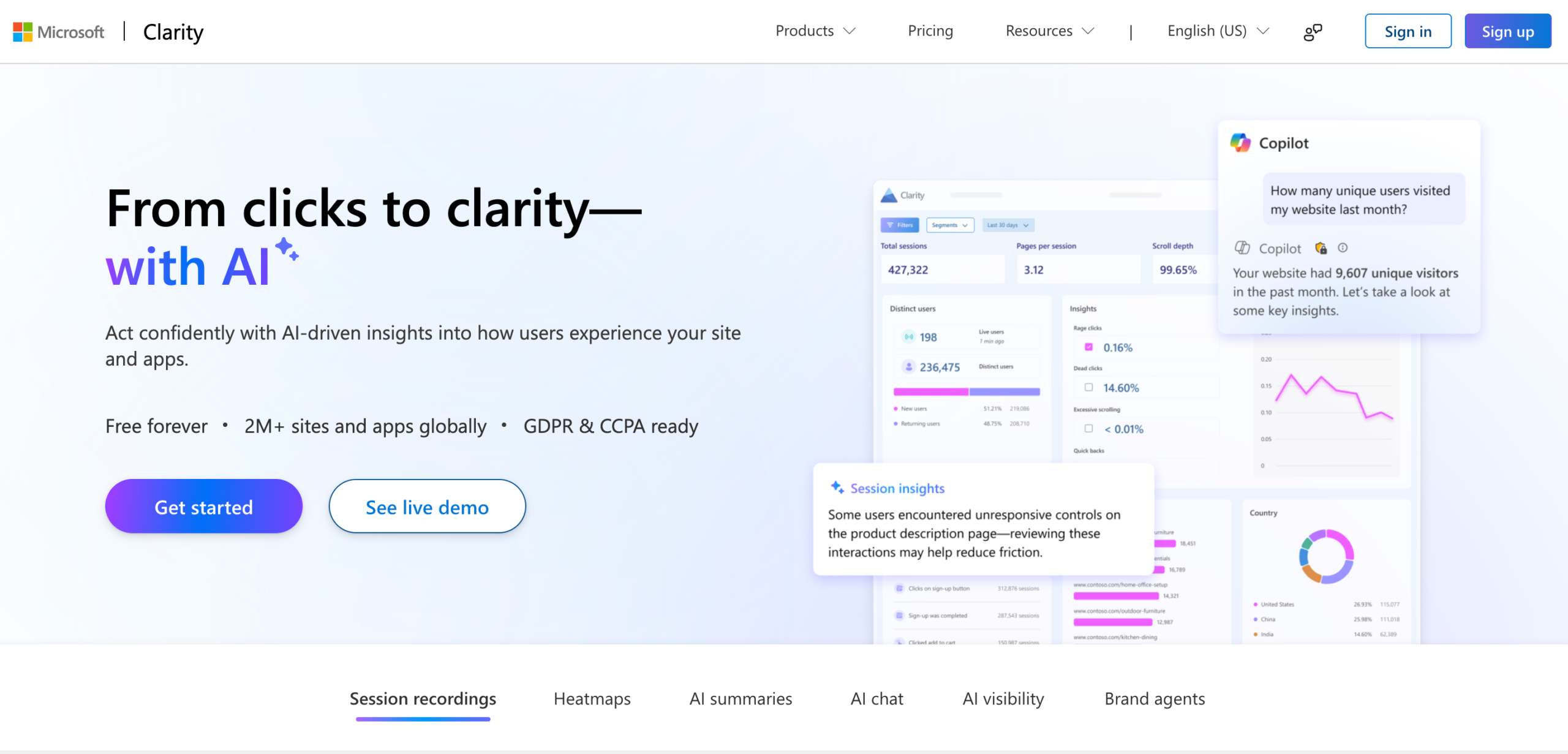
Task: Open the Segments dropdown in dashboard
Action: (x=950, y=225)
